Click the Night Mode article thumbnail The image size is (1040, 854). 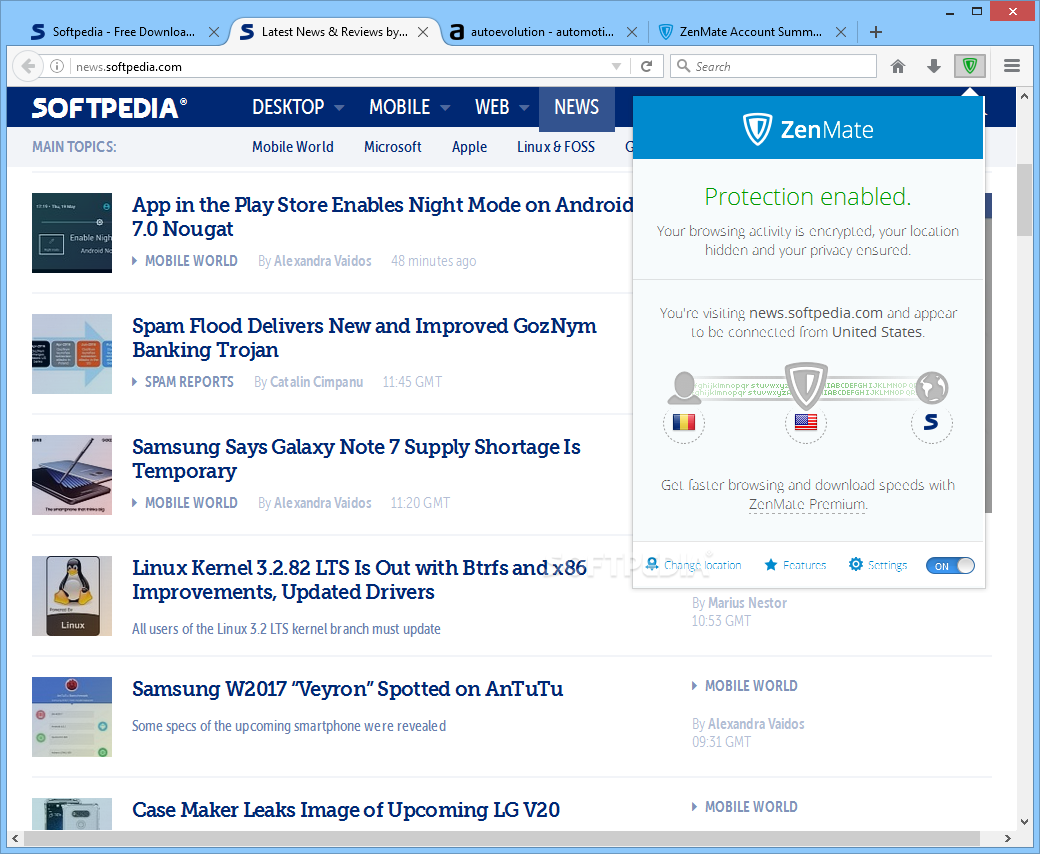tap(72, 233)
